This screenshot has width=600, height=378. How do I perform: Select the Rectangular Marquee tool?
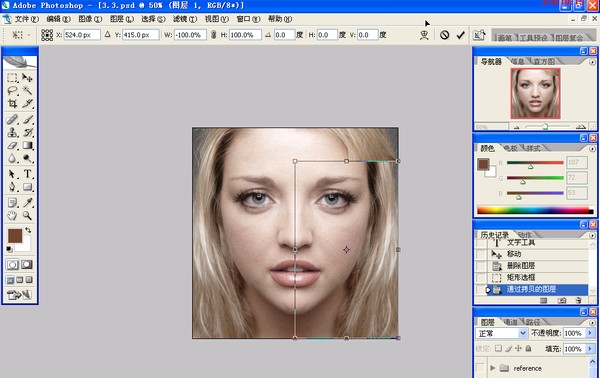12,78
